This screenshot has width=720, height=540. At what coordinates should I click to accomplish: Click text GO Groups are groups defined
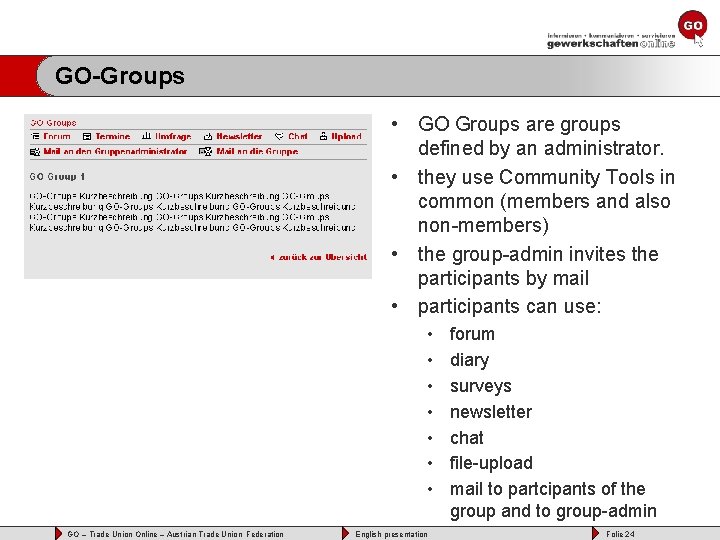point(541,136)
